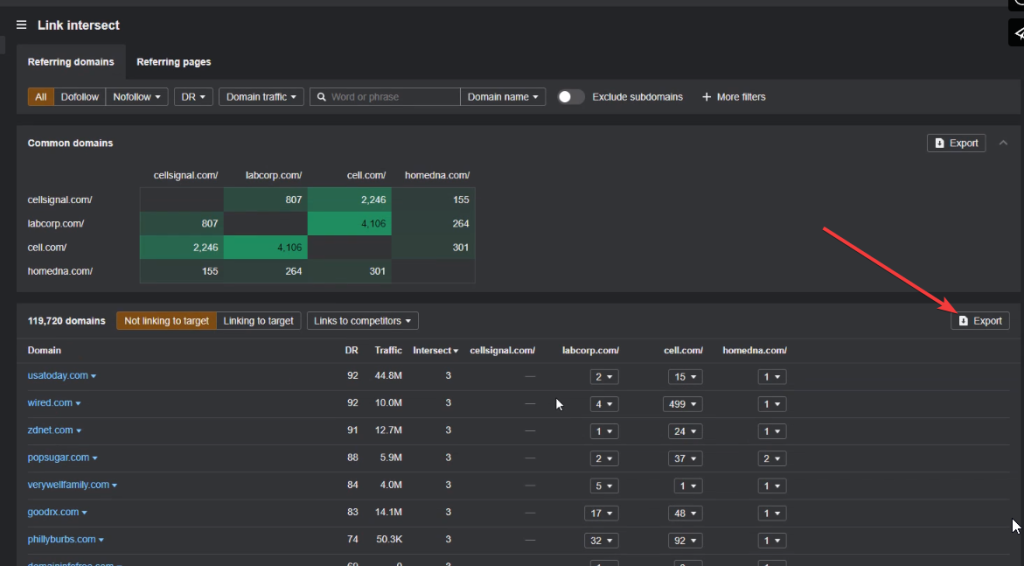Image resolution: width=1024 pixels, height=566 pixels.
Task: Open the zdnet.com domain link
Action: [x=50, y=430]
